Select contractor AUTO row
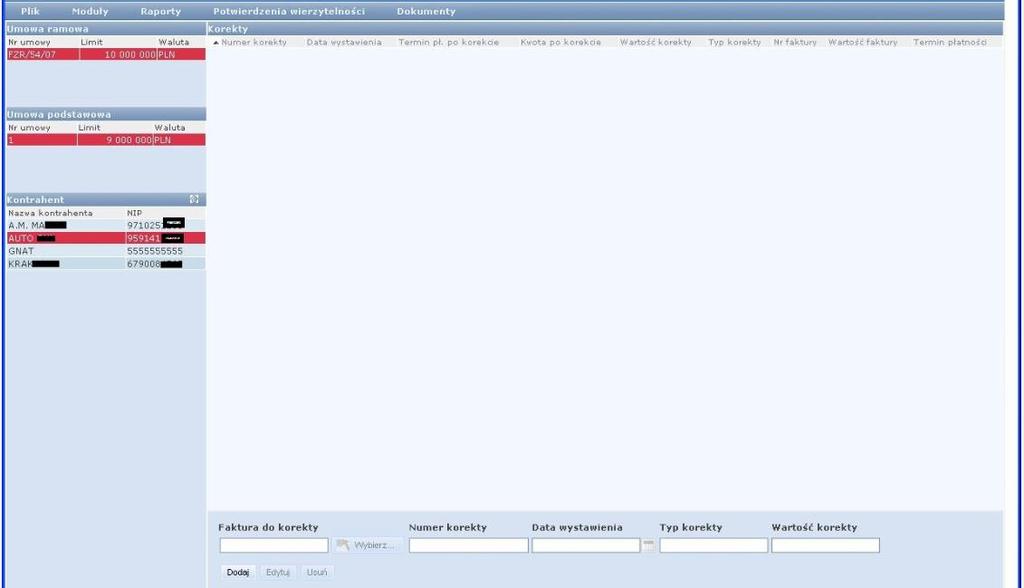The width and height of the screenshot is (1024, 588). [106, 238]
